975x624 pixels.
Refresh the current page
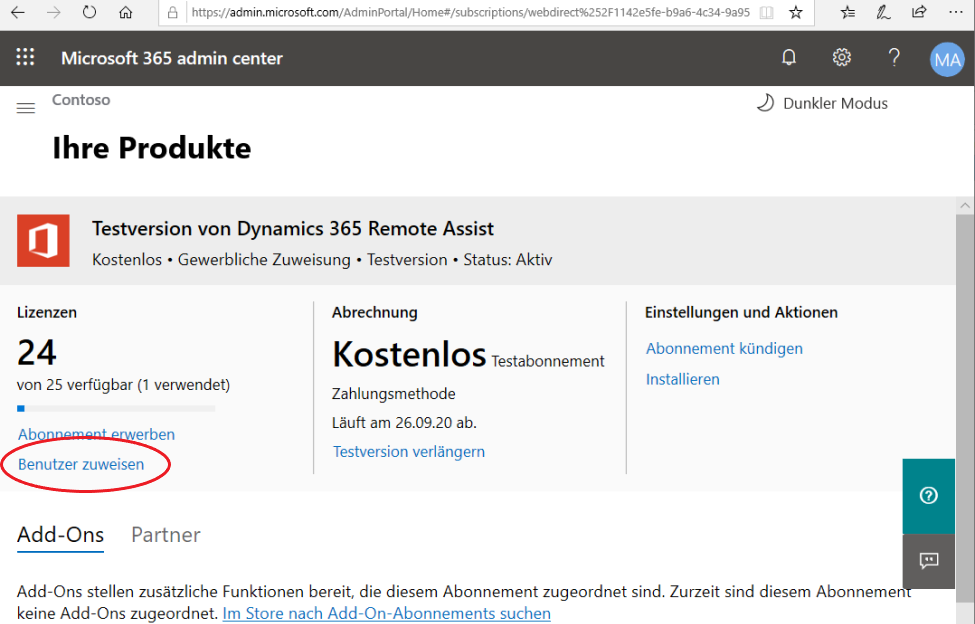point(90,12)
